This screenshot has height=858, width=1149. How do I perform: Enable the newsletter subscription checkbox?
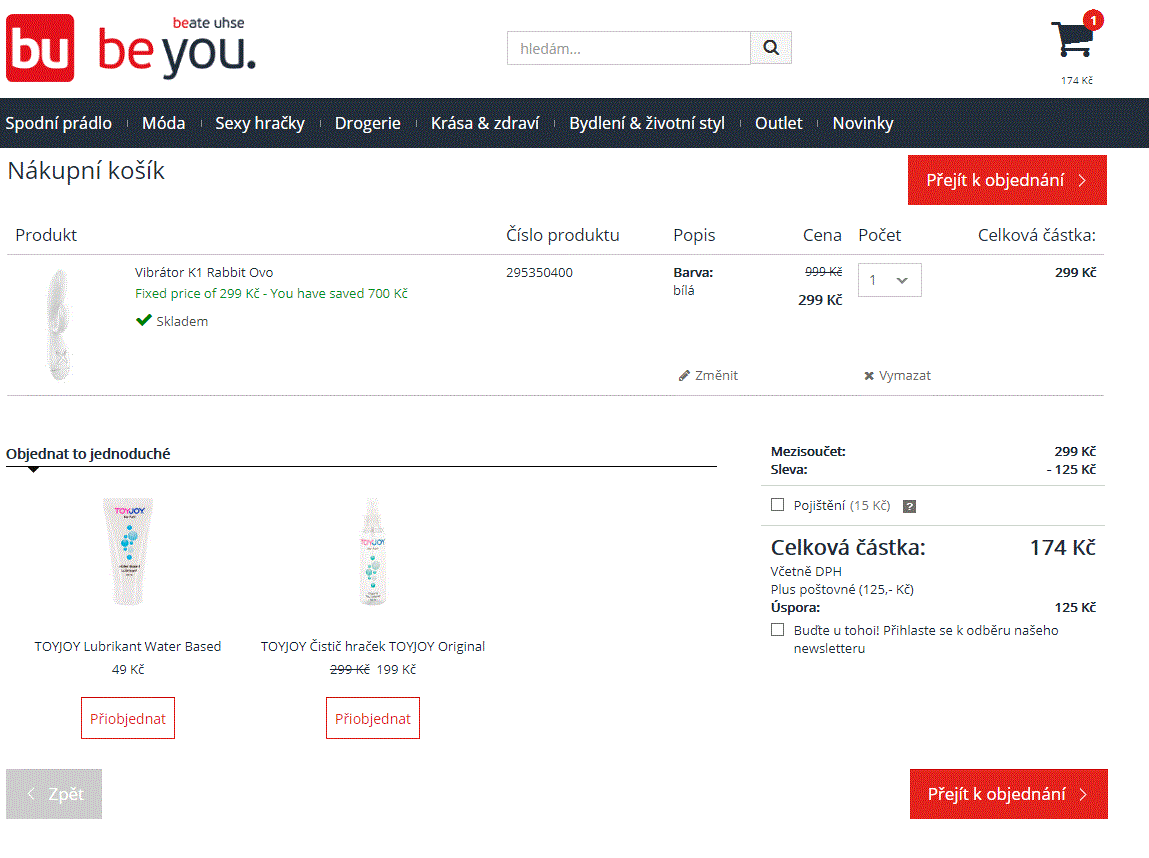[777, 630]
